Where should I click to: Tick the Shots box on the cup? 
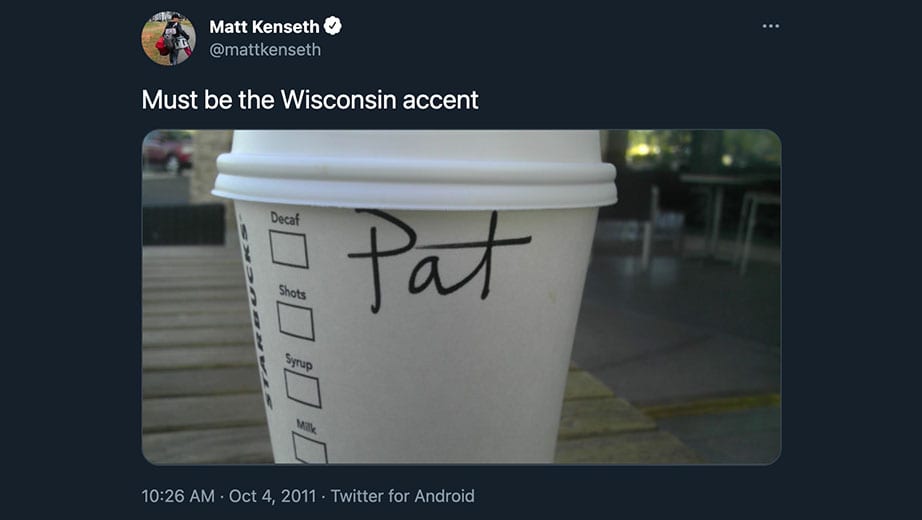click(296, 321)
